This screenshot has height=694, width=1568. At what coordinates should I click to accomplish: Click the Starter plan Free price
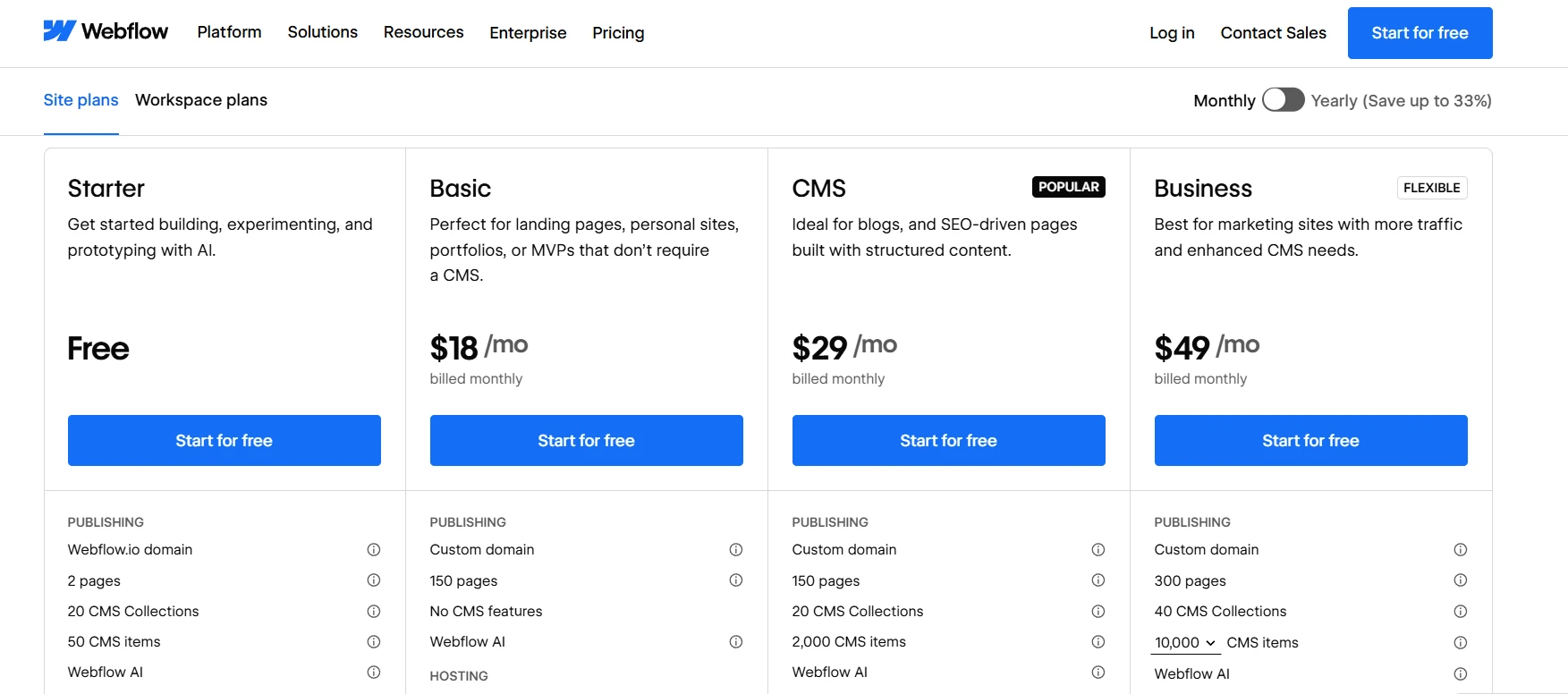[98, 349]
